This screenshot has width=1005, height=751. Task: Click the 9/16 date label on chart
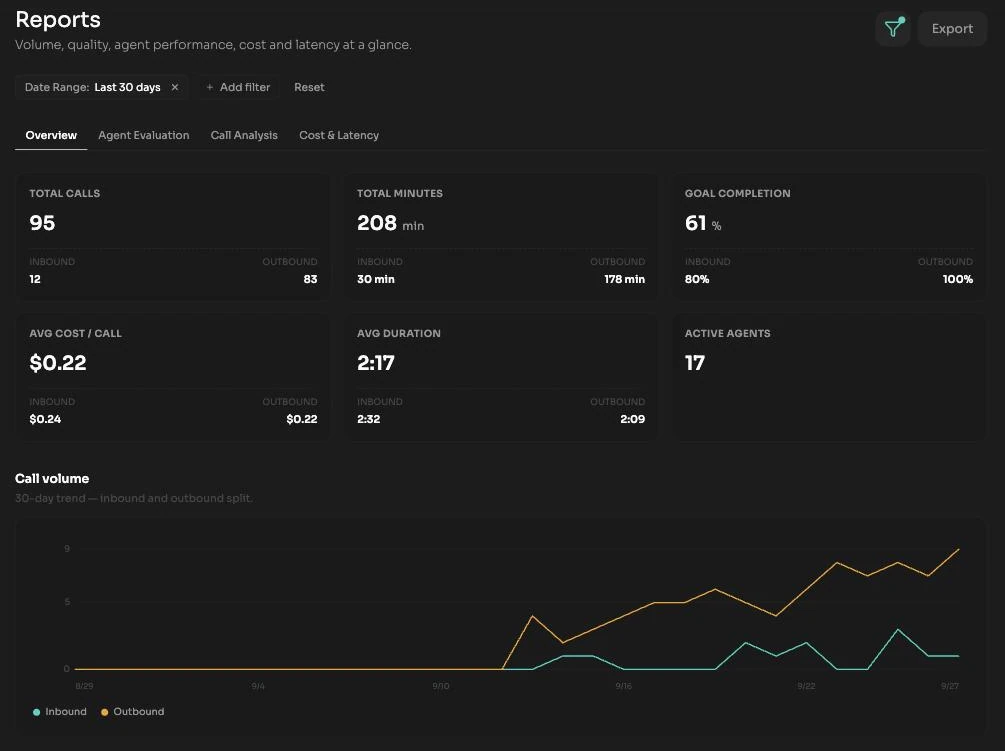point(624,686)
